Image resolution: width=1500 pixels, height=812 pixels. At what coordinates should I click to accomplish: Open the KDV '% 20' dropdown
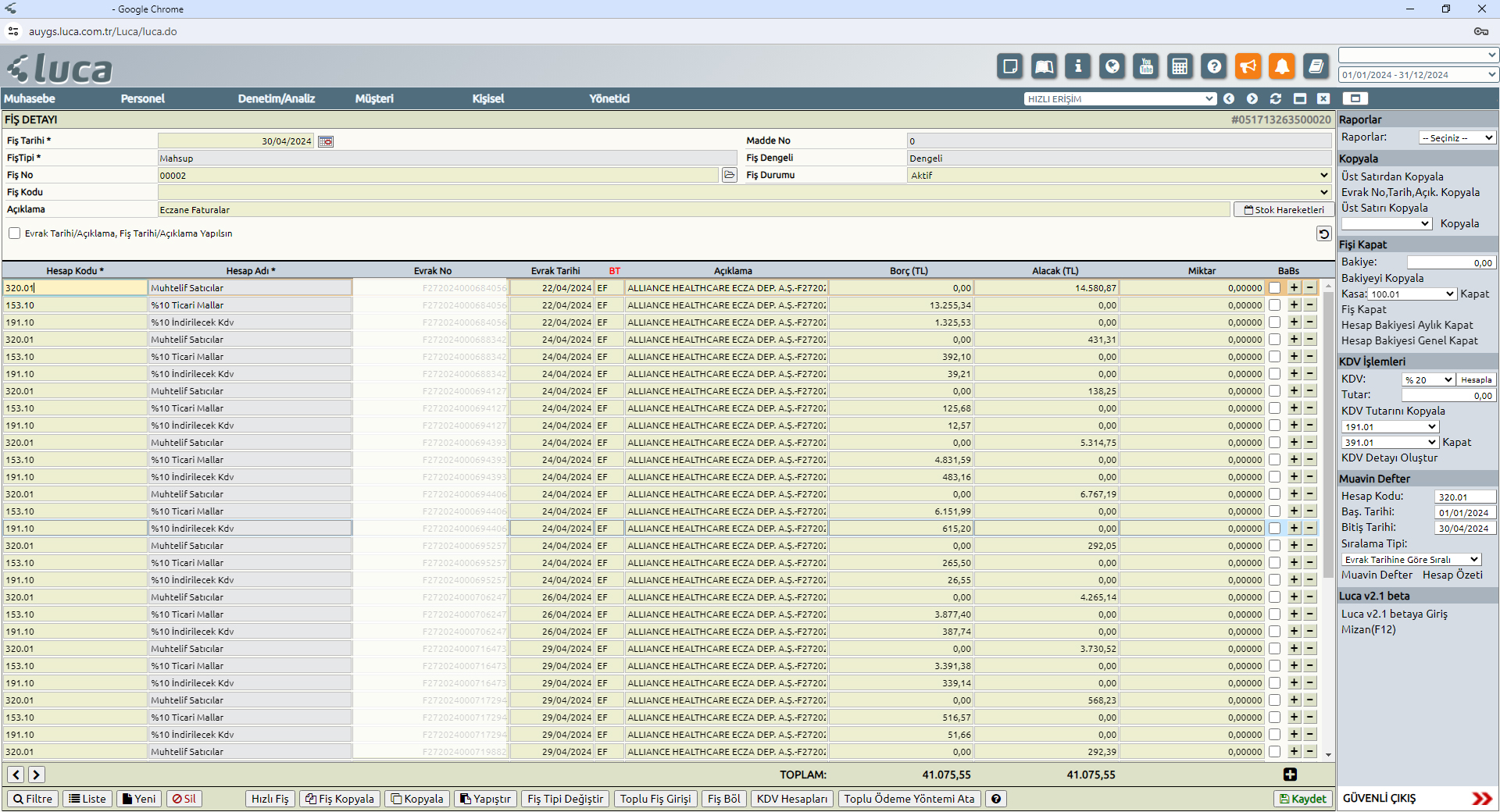click(x=1428, y=379)
